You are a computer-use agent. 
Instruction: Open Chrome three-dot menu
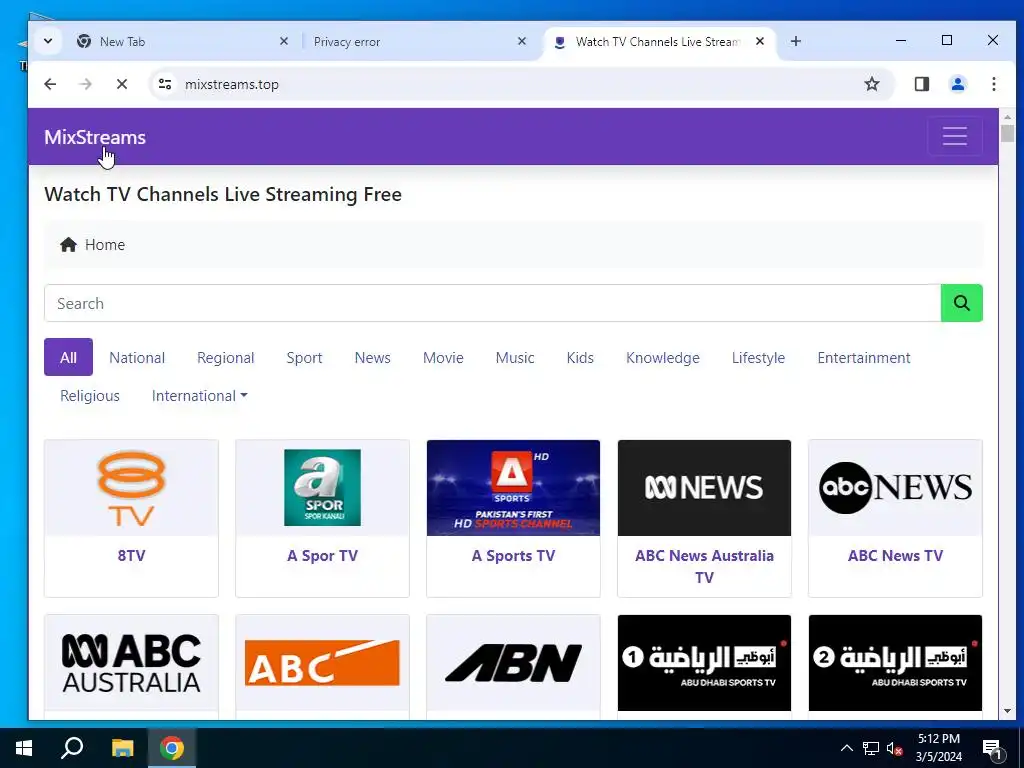(993, 84)
